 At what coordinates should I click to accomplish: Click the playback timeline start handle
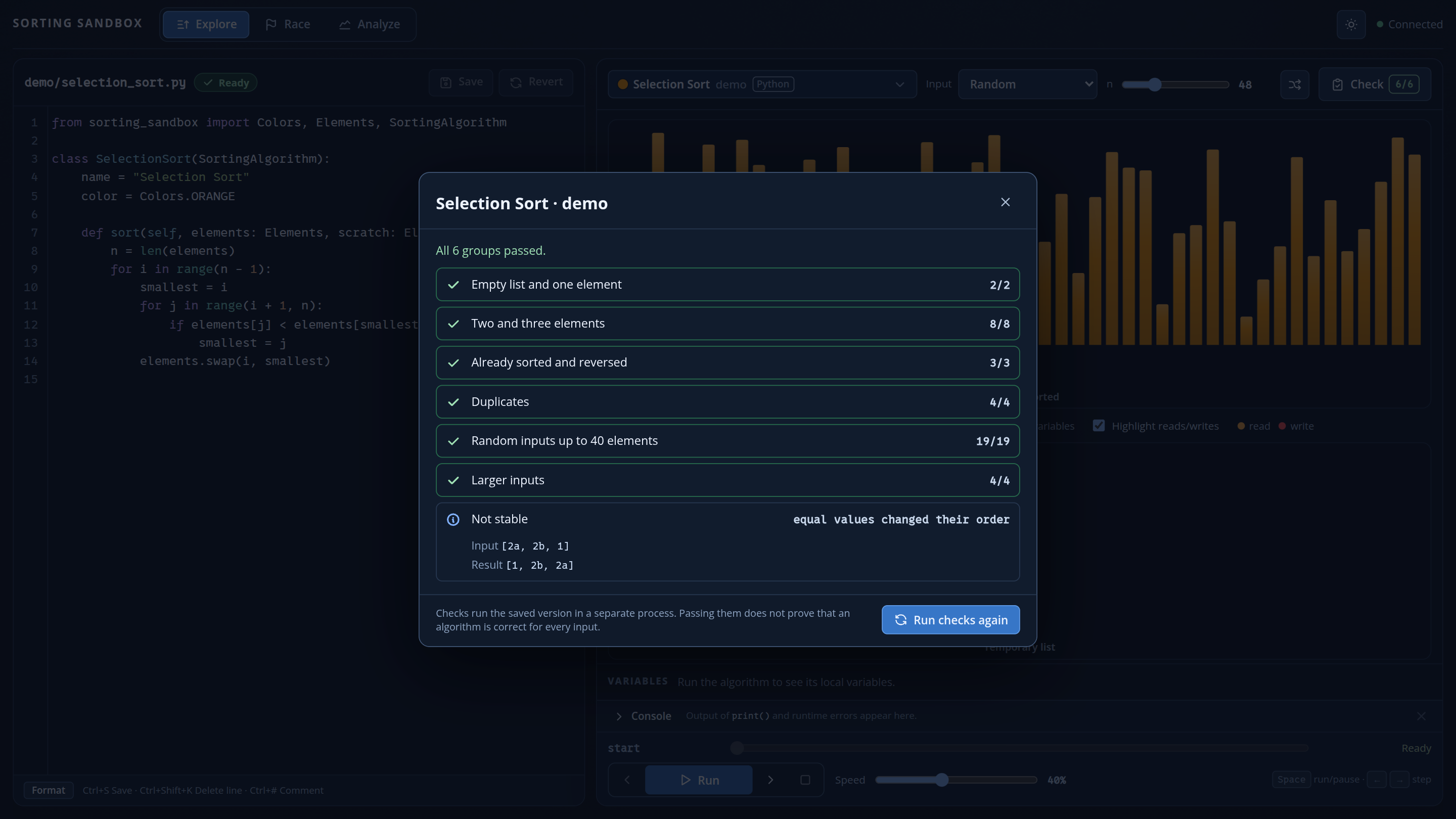(x=737, y=748)
